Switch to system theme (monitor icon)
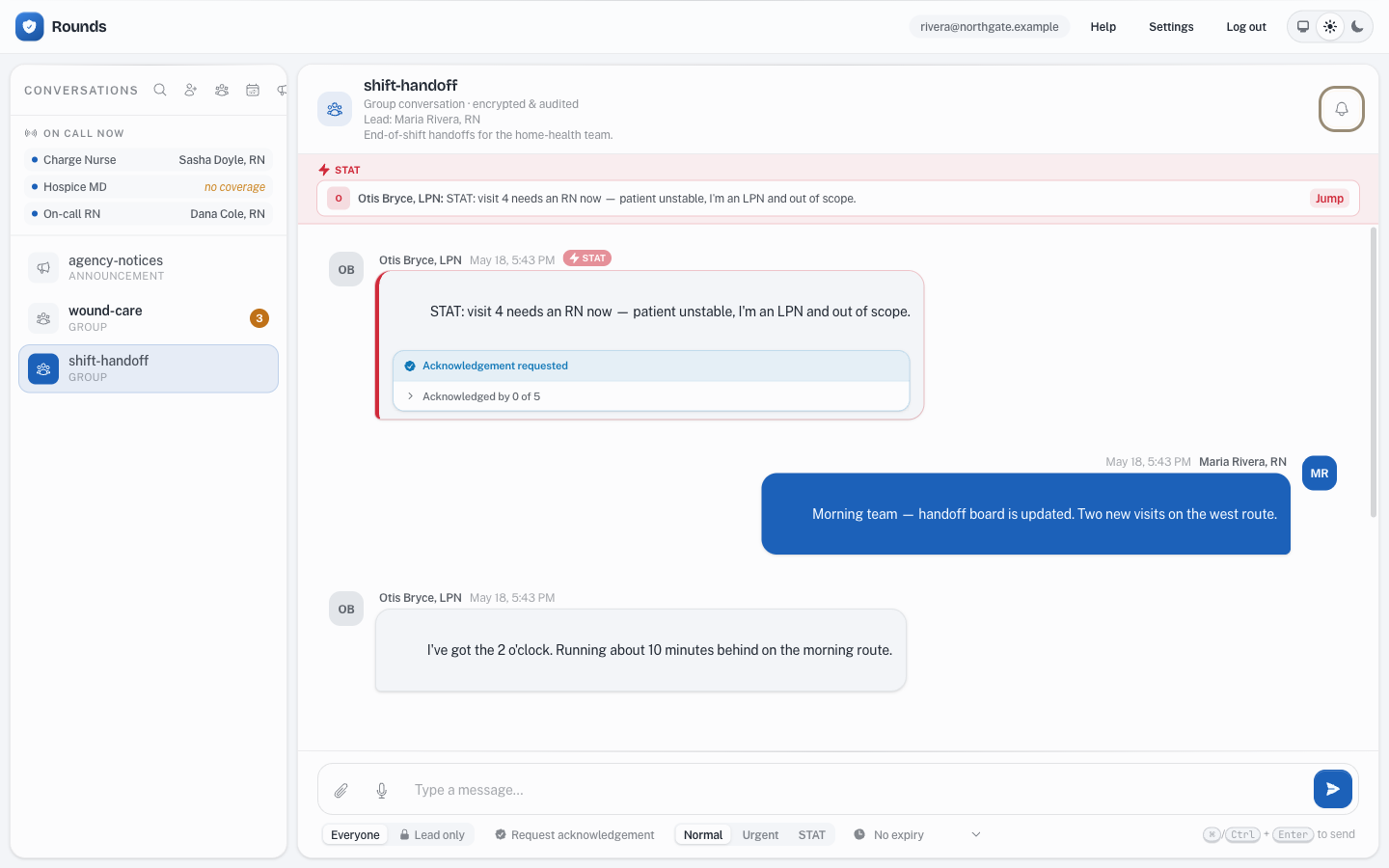 [1303, 27]
